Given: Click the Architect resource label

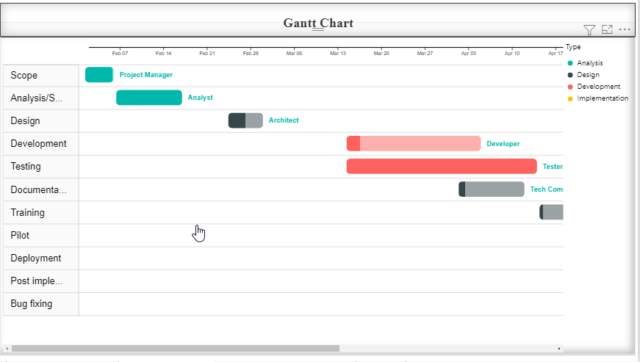Looking at the screenshot, I should tap(284, 120).
